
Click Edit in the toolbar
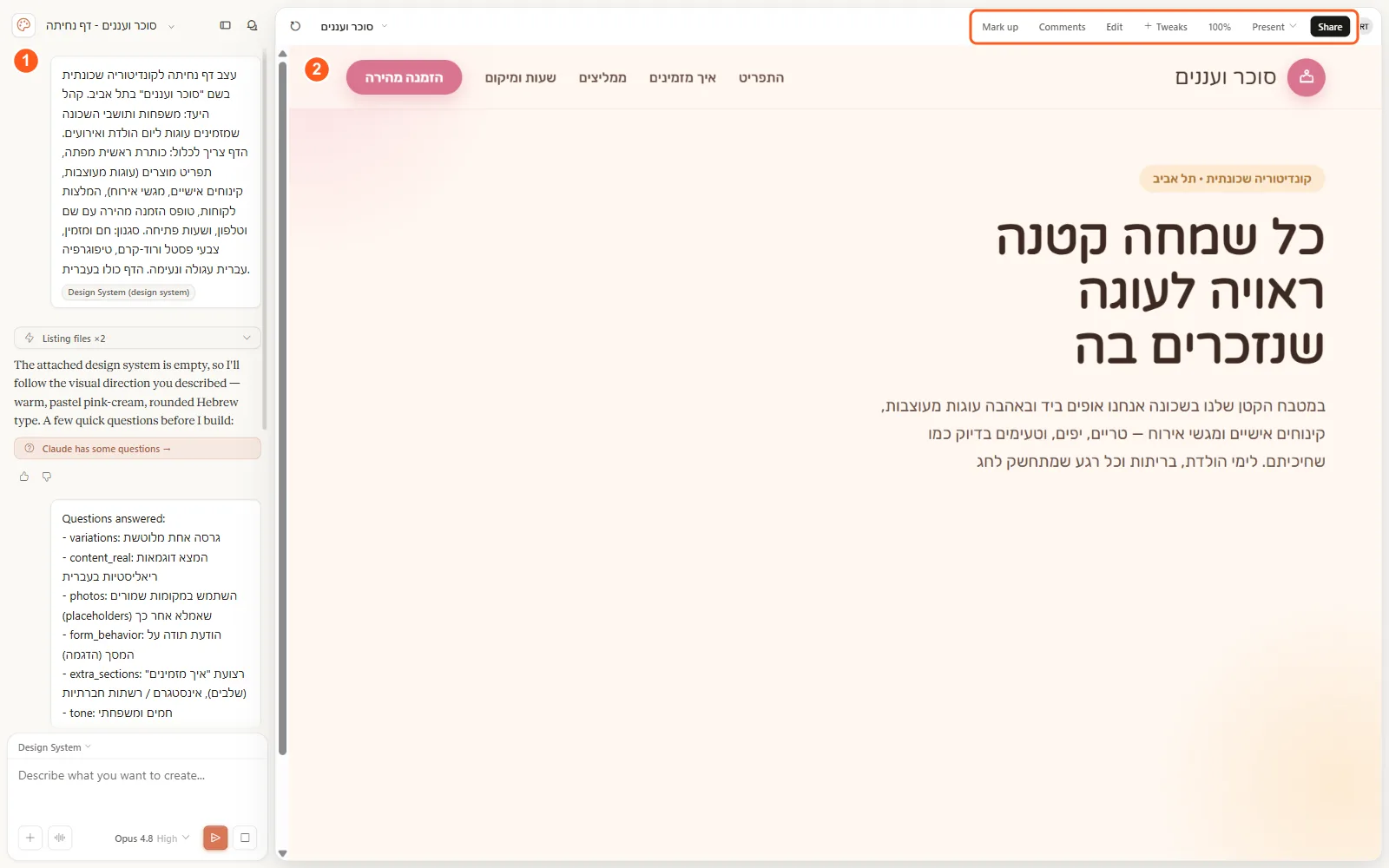(x=1114, y=27)
